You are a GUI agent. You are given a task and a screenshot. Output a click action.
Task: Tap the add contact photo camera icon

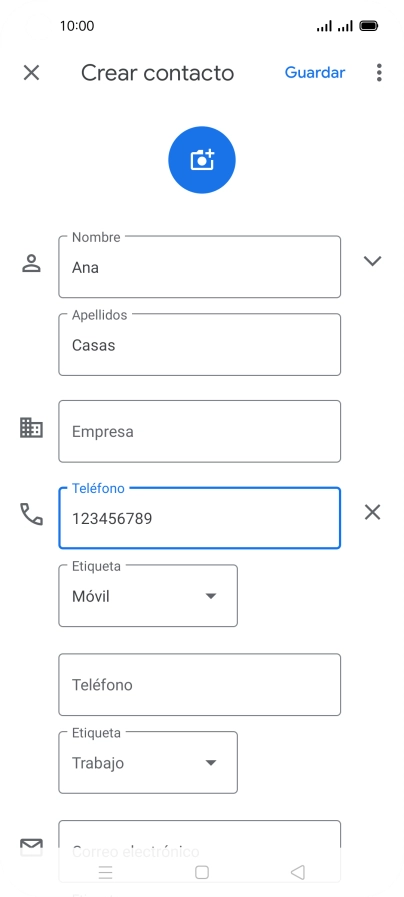(x=201, y=160)
